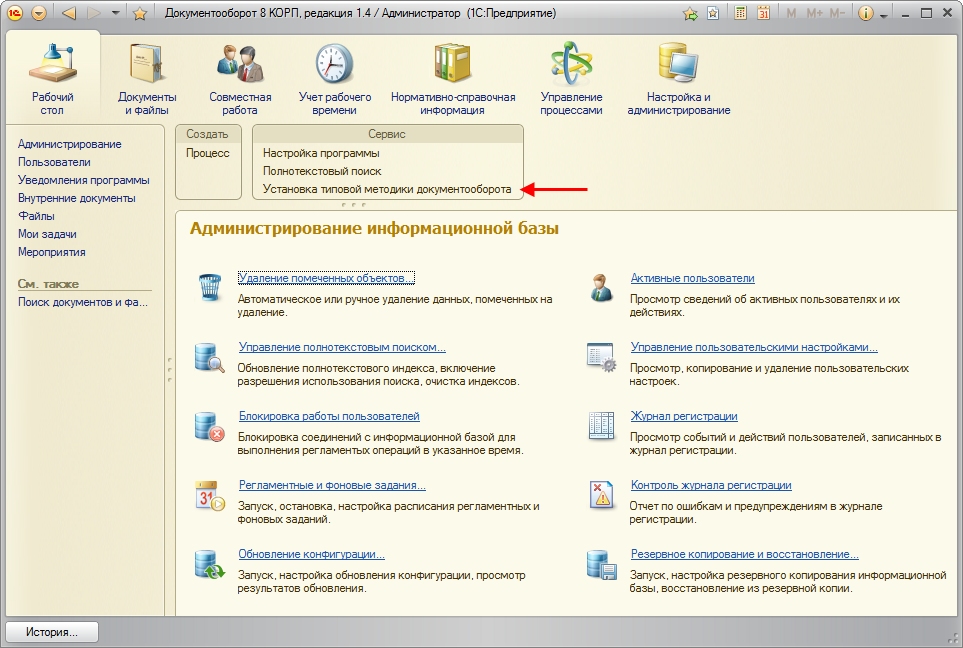Screen dimensions: 963x648
Task: Open Файлы in navigation panel
Action: (x=36, y=216)
